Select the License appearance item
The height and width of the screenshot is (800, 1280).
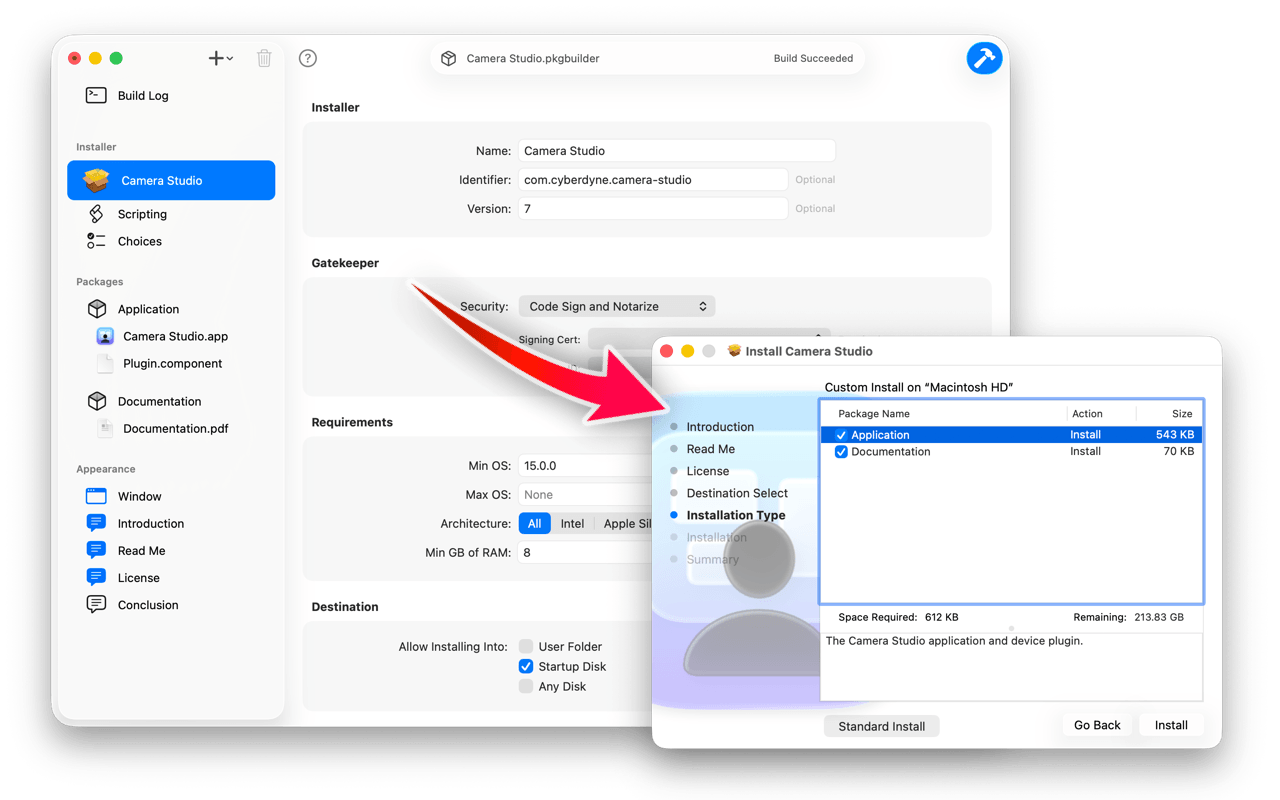click(x=139, y=577)
